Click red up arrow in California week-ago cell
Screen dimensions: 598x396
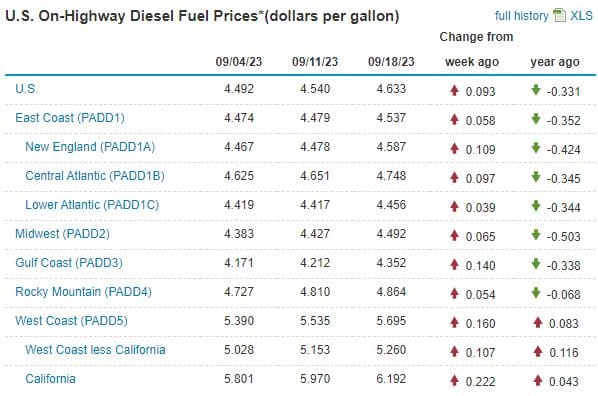[454, 380]
